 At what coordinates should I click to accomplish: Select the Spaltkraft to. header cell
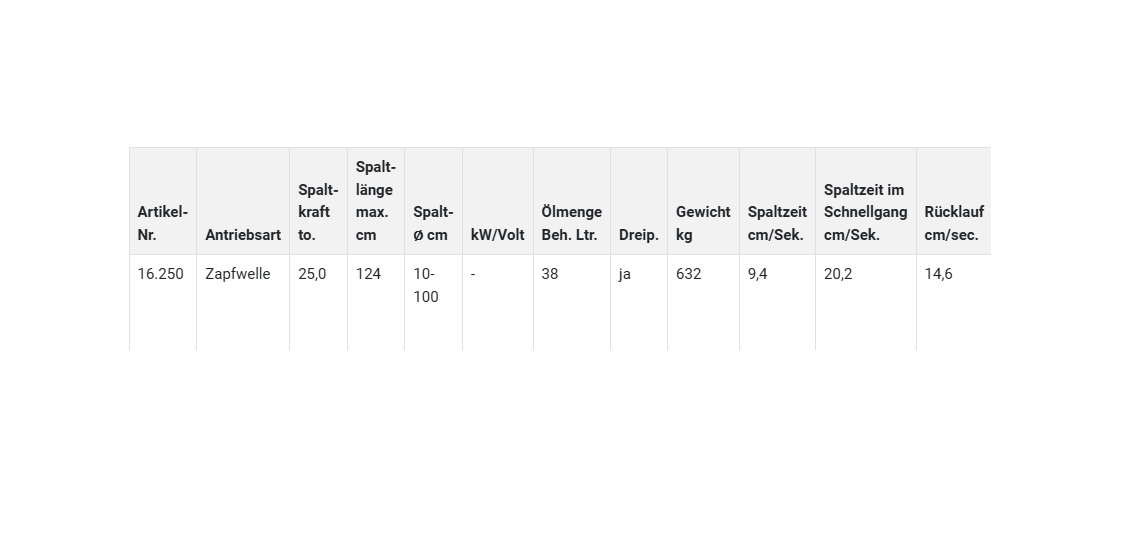(x=318, y=212)
